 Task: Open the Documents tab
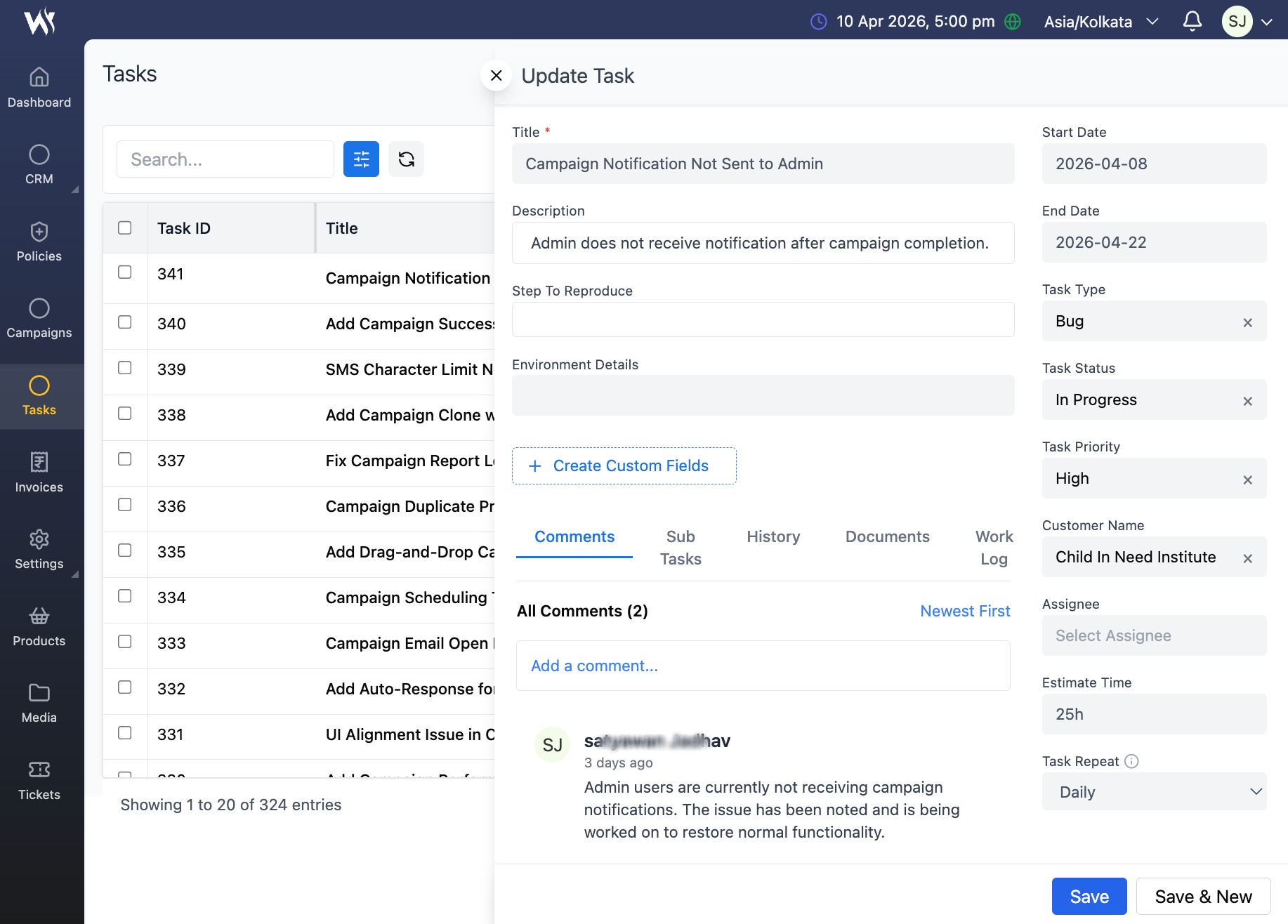coord(887,536)
